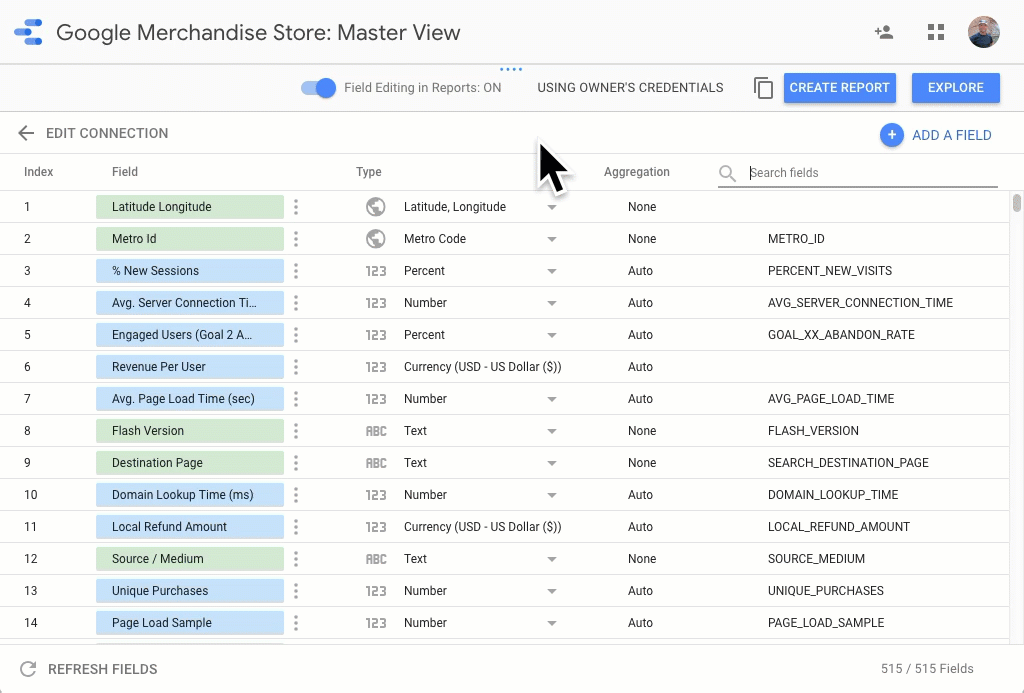The height and width of the screenshot is (693, 1024).
Task: Expand type dropdown for Latitude Longitude row
Action: point(552,208)
